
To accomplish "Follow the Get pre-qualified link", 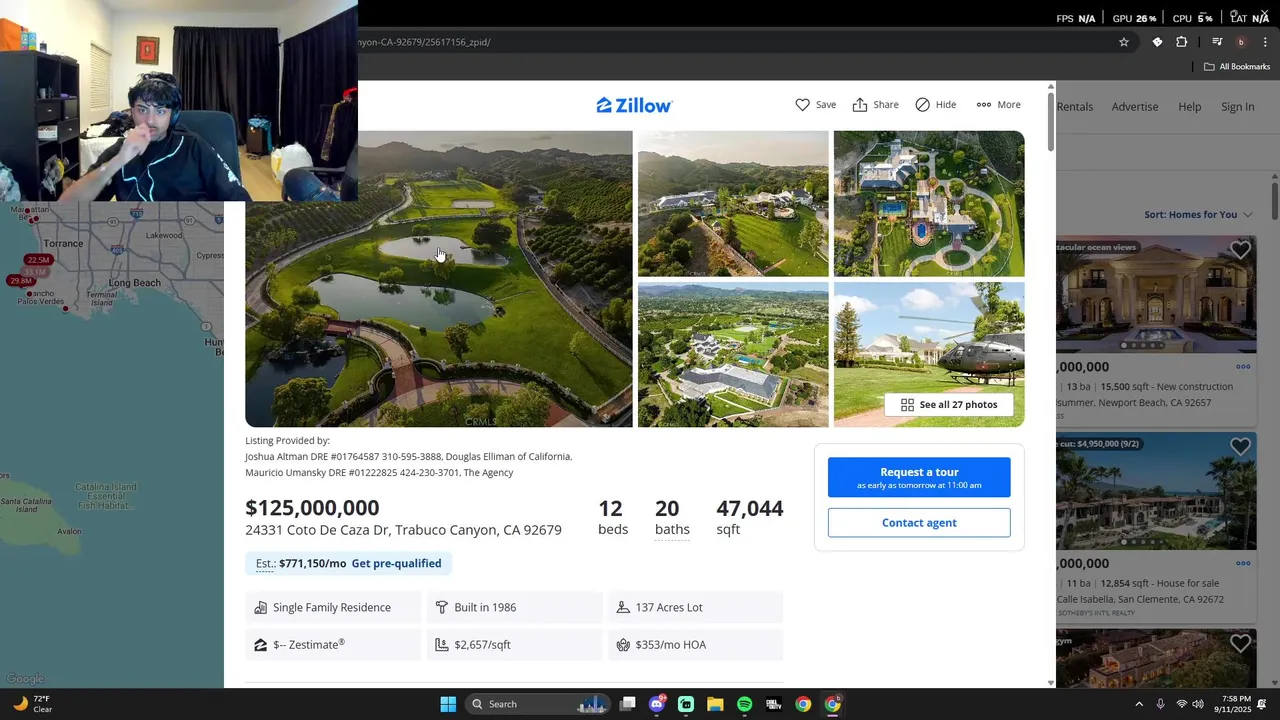I will (396, 563).
